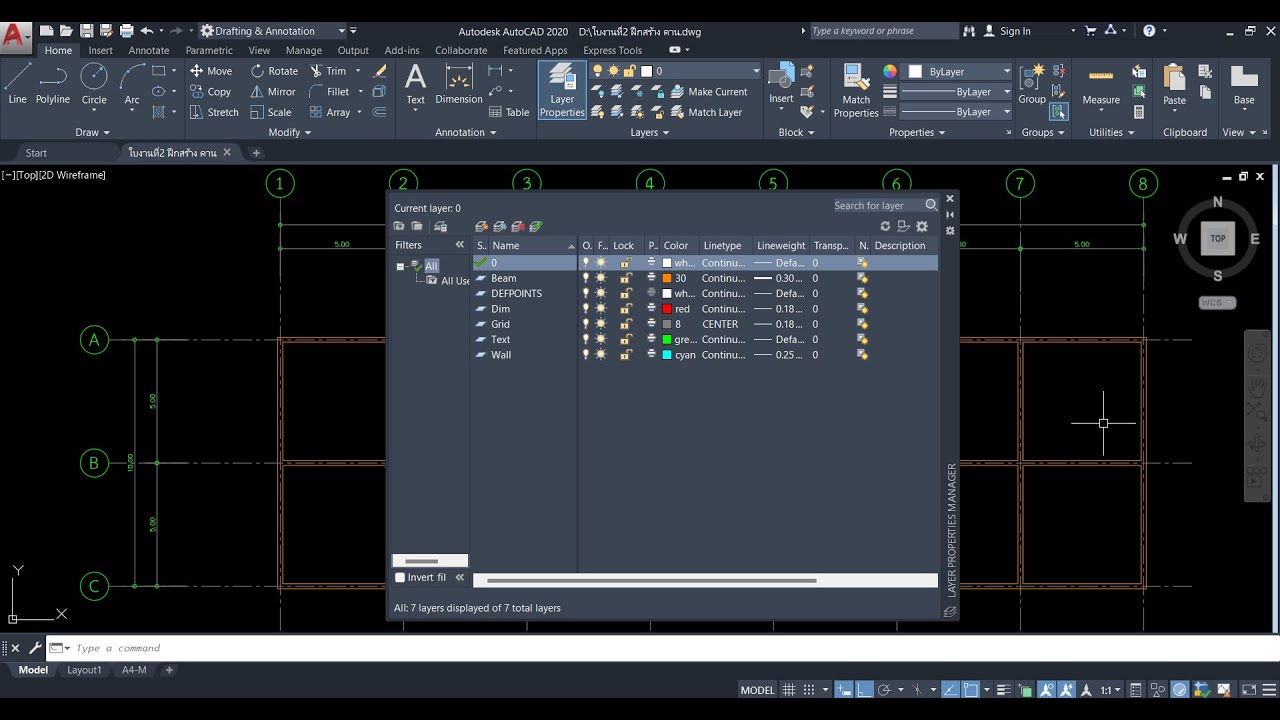Expand the Draw panel dropdown
Viewport: 1280px width, 720px height.
point(93,132)
